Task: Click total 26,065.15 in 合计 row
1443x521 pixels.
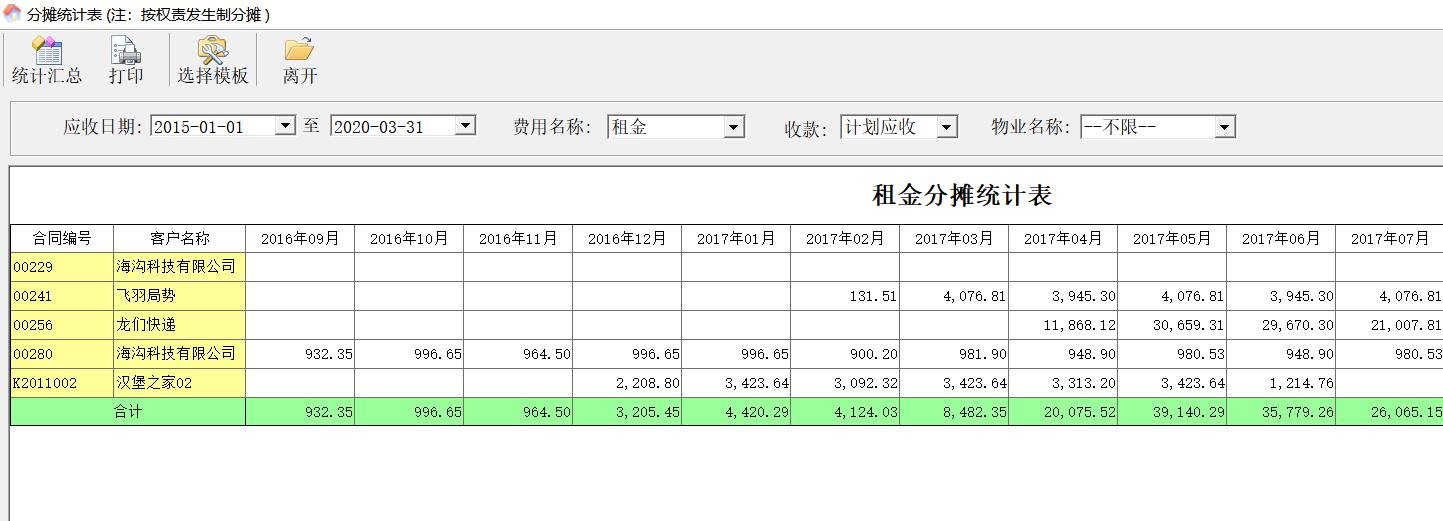Action: point(1390,412)
